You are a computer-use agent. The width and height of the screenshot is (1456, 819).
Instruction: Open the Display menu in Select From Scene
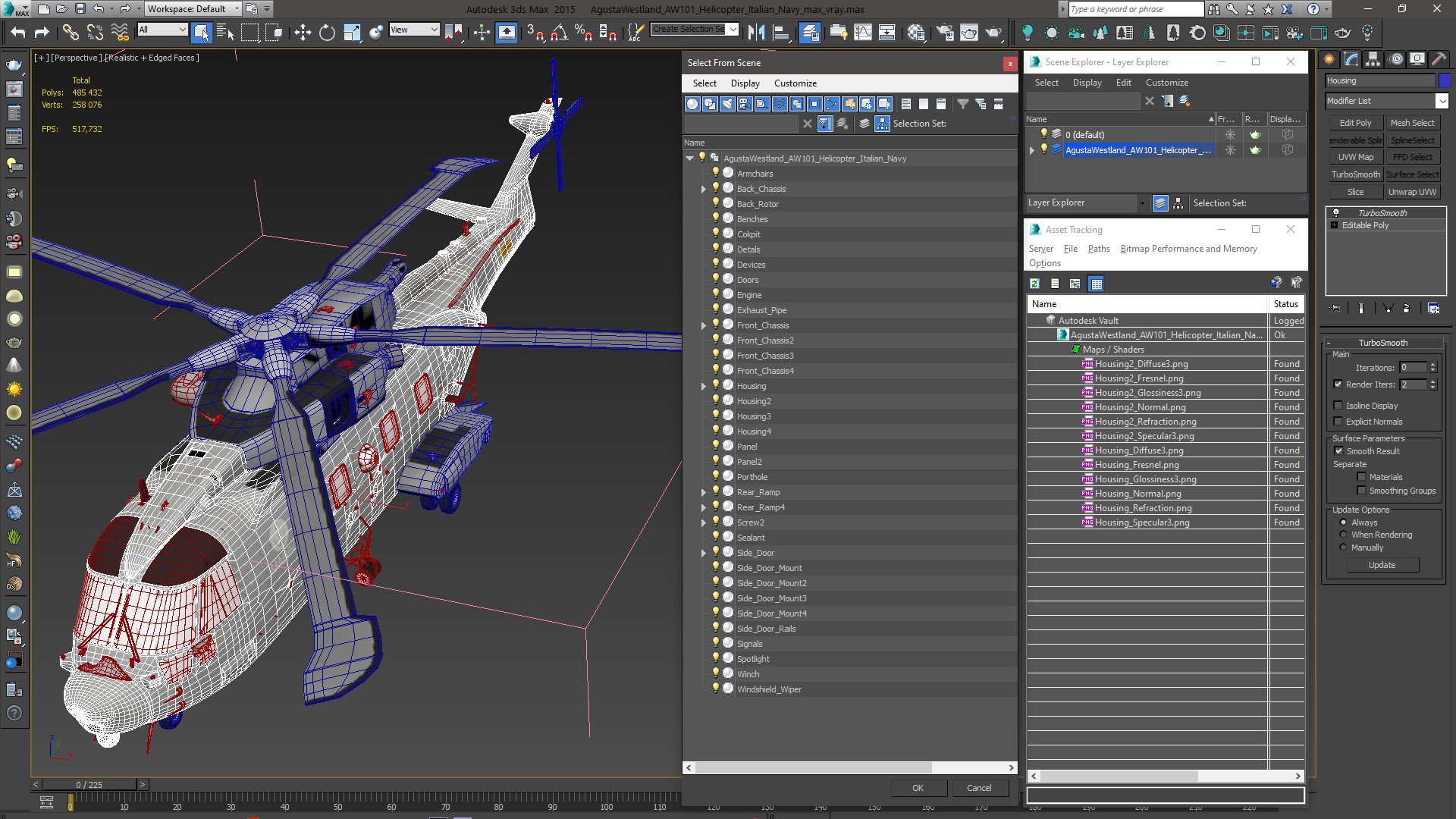[745, 83]
